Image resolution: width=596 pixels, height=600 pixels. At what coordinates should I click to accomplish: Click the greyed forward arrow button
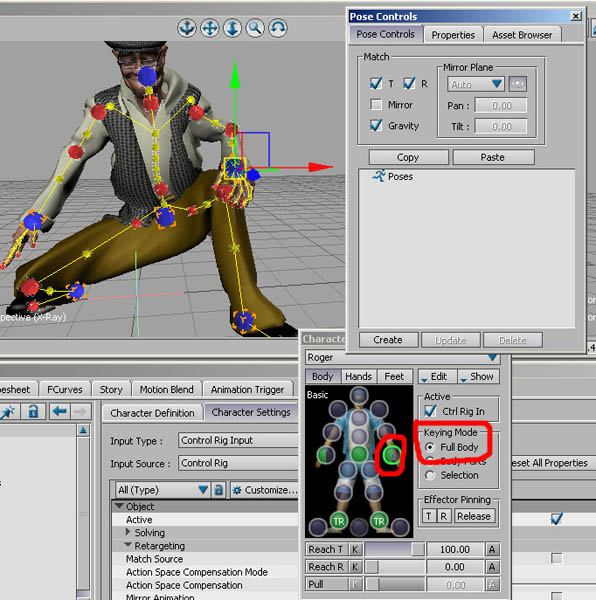(80, 412)
